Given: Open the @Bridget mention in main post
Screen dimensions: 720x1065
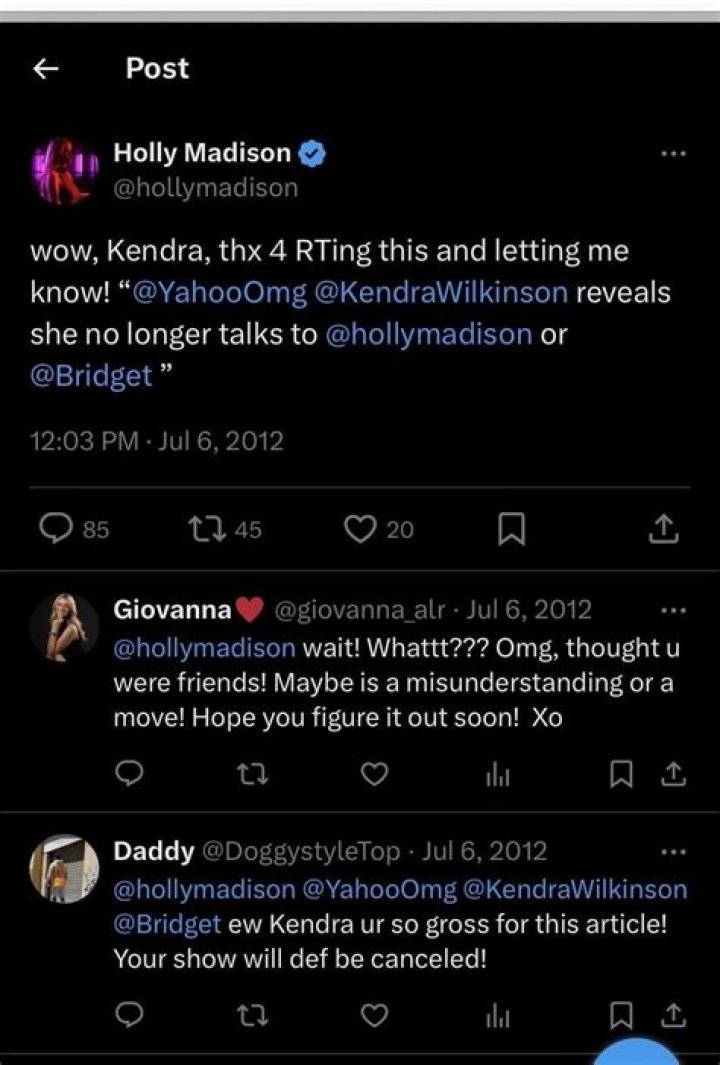Looking at the screenshot, I should click(x=91, y=376).
